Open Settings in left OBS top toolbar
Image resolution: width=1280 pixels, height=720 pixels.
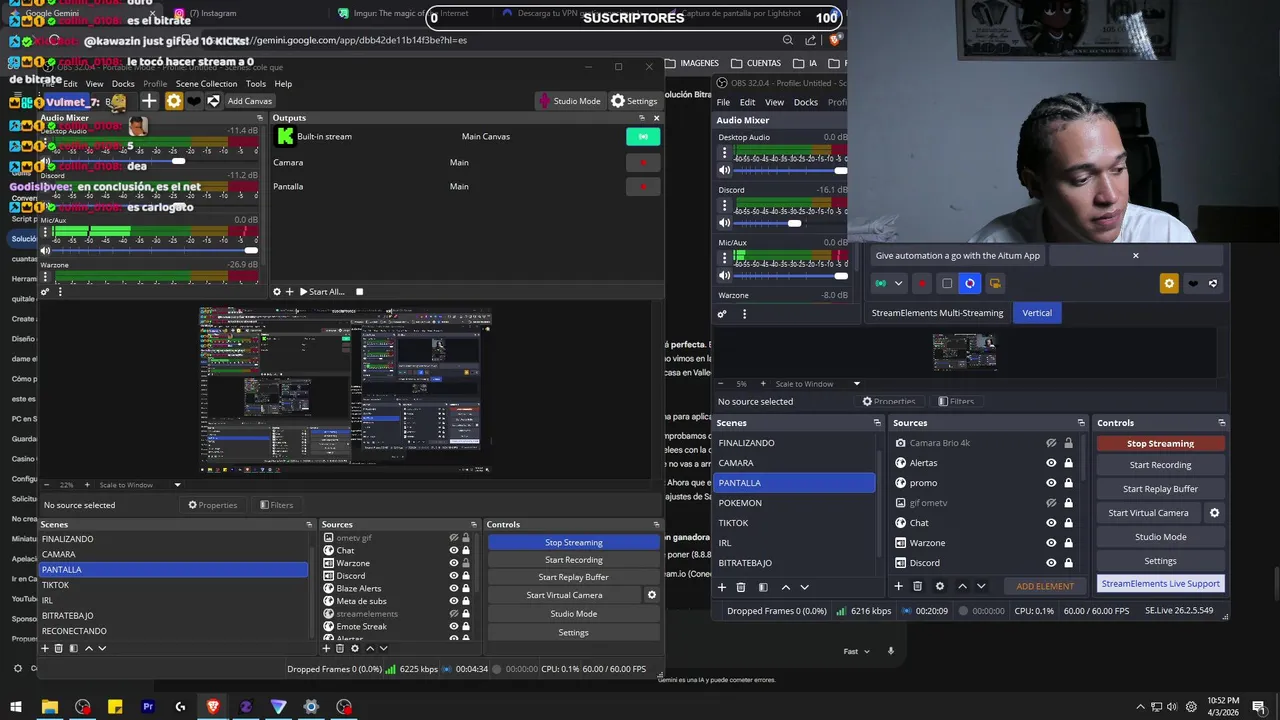[x=634, y=101]
